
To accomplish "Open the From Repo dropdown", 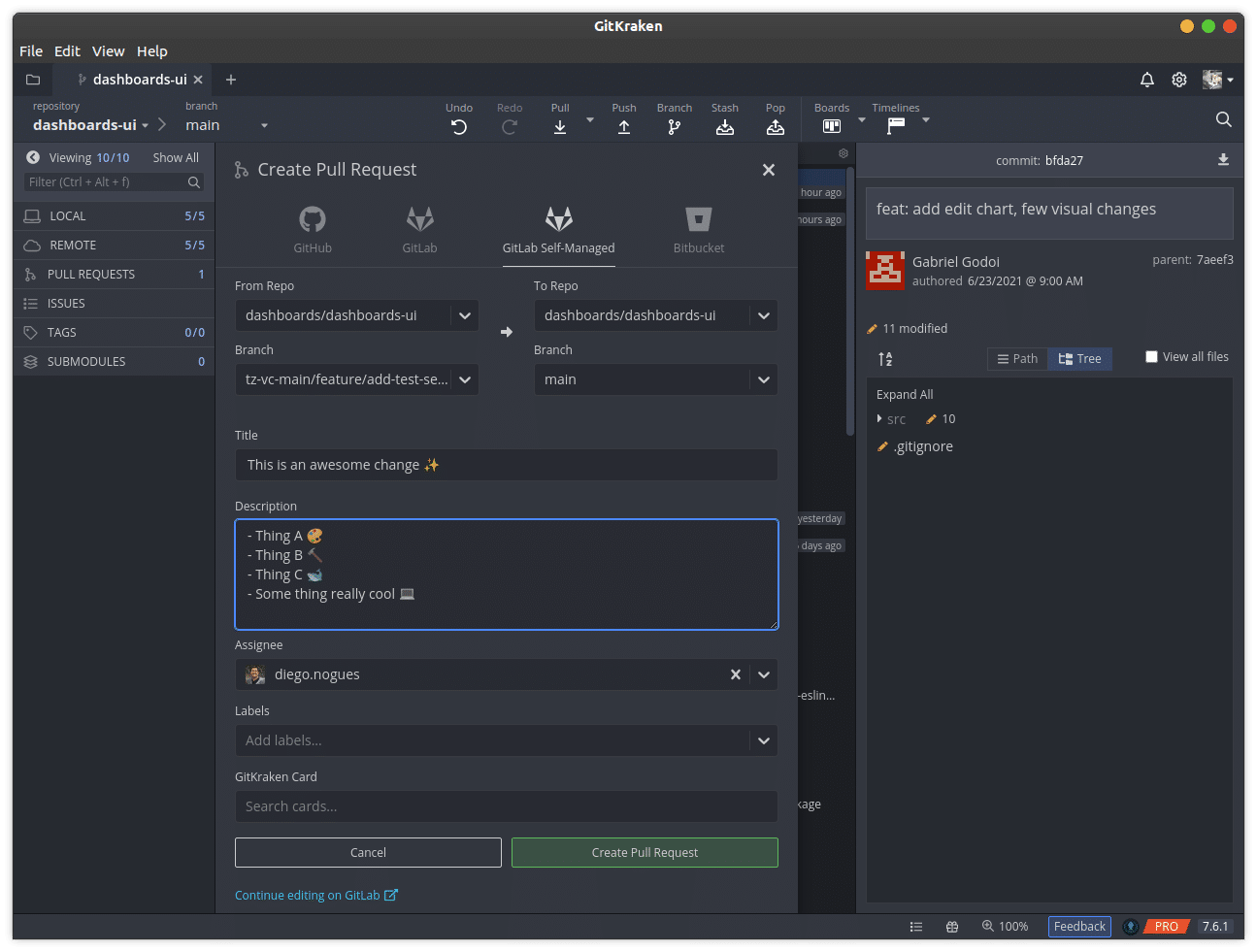I will click(x=464, y=314).
